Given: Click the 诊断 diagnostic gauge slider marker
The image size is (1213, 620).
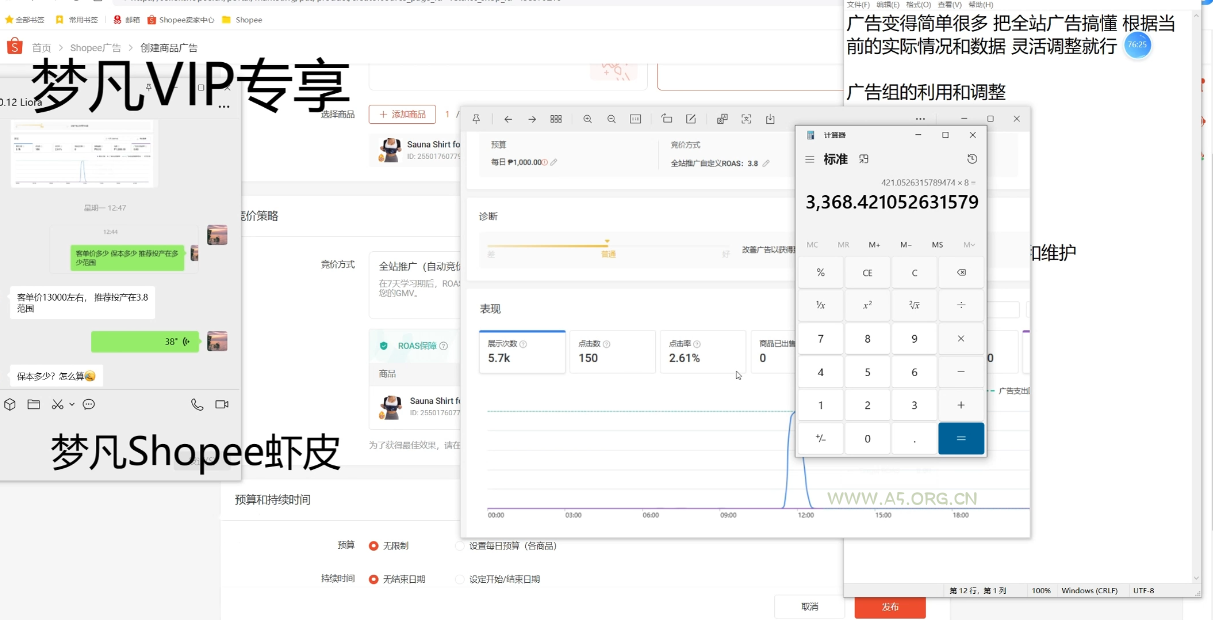Looking at the screenshot, I should 607,242.
